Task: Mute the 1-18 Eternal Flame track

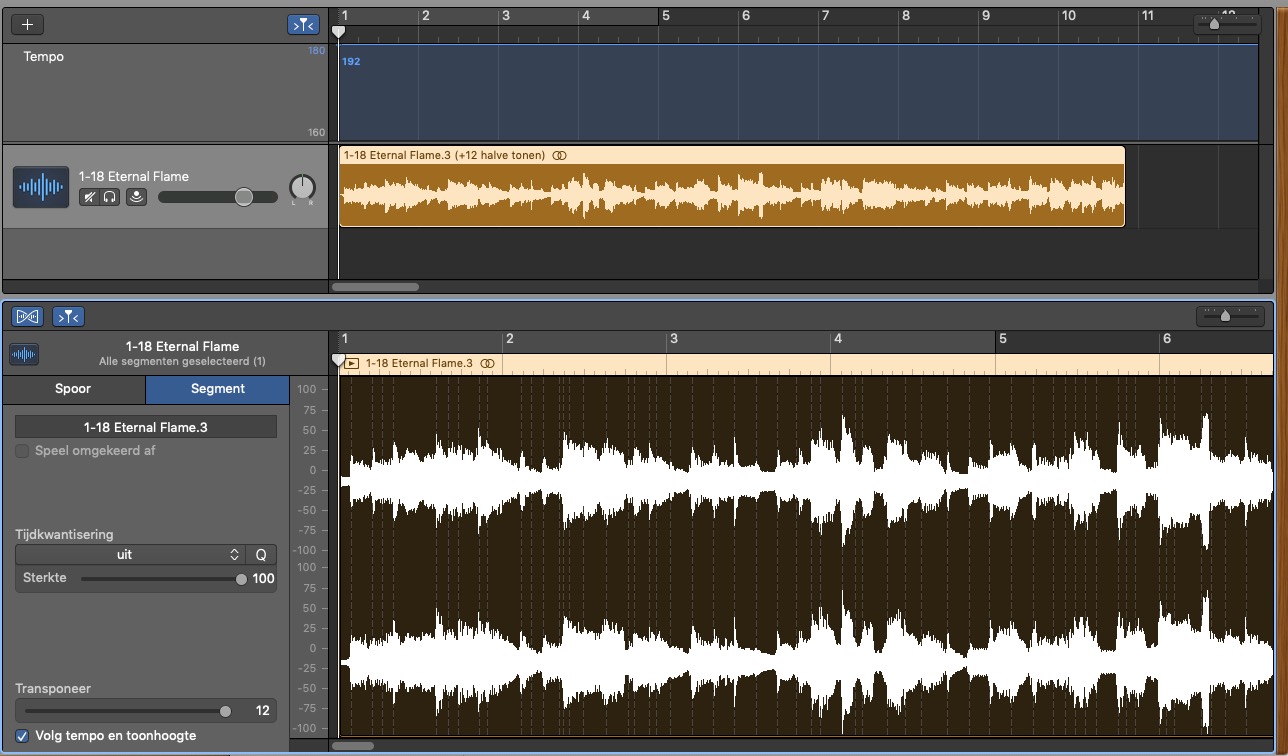Action: pyautogui.click(x=89, y=197)
